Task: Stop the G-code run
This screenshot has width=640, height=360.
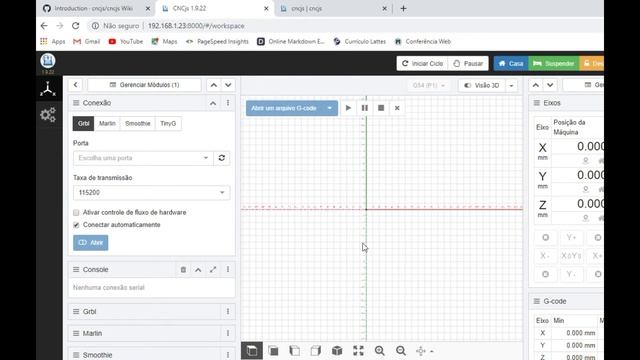Action: tap(381, 108)
